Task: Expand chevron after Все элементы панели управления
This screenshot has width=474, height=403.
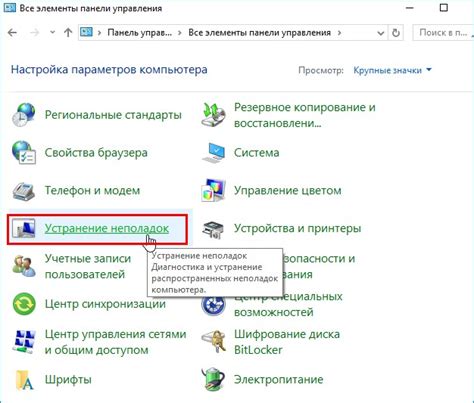Action: tap(339, 33)
